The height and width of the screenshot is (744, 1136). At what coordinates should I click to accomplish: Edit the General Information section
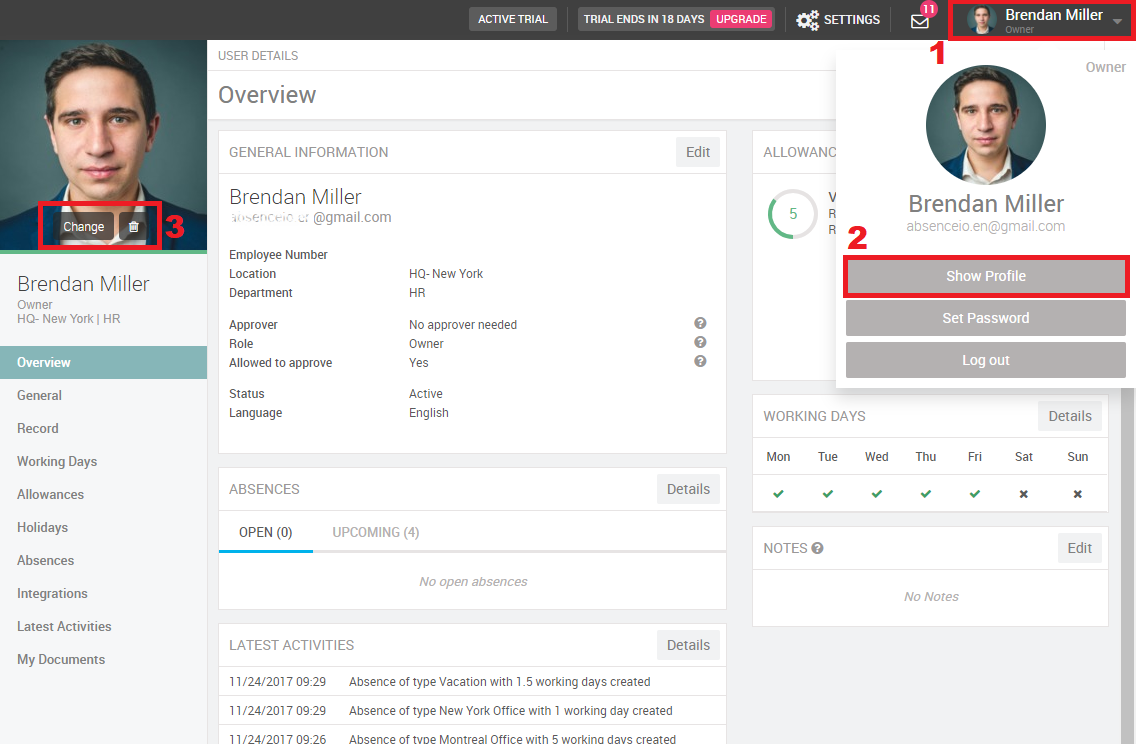tap(697, 152)
